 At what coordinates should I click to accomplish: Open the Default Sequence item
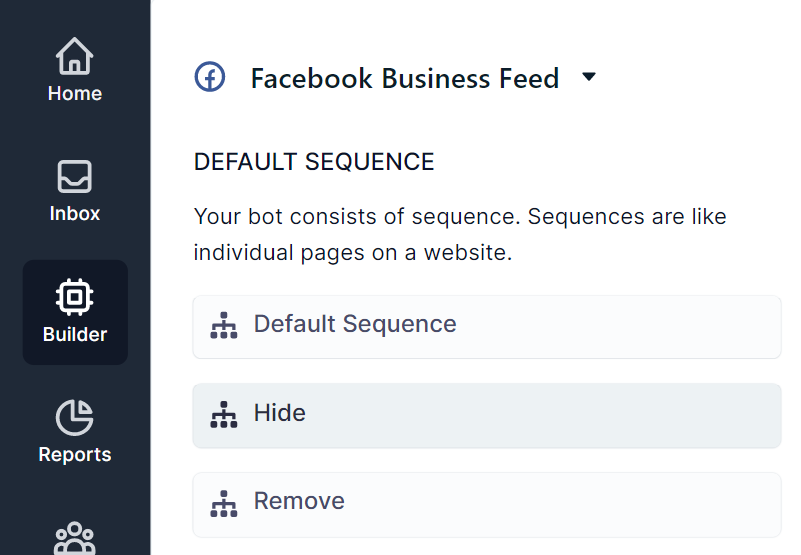(x=355, y=324)
